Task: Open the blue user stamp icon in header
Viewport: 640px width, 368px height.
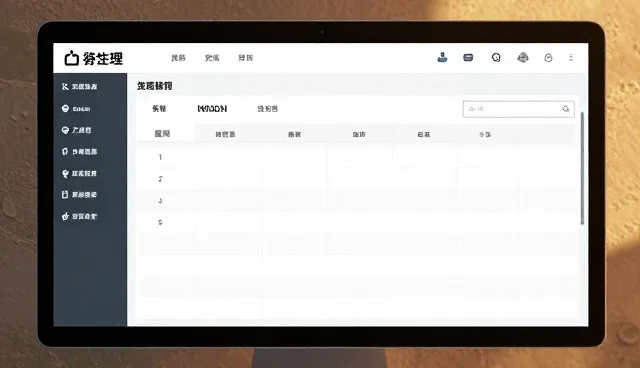Action: pyautogui.click(x=442, y=58)
